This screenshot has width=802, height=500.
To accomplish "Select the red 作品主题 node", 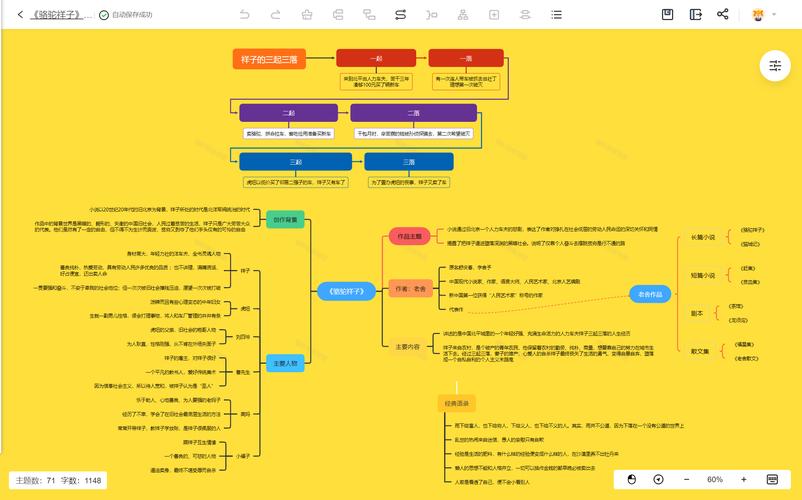I will pos(410,236).
